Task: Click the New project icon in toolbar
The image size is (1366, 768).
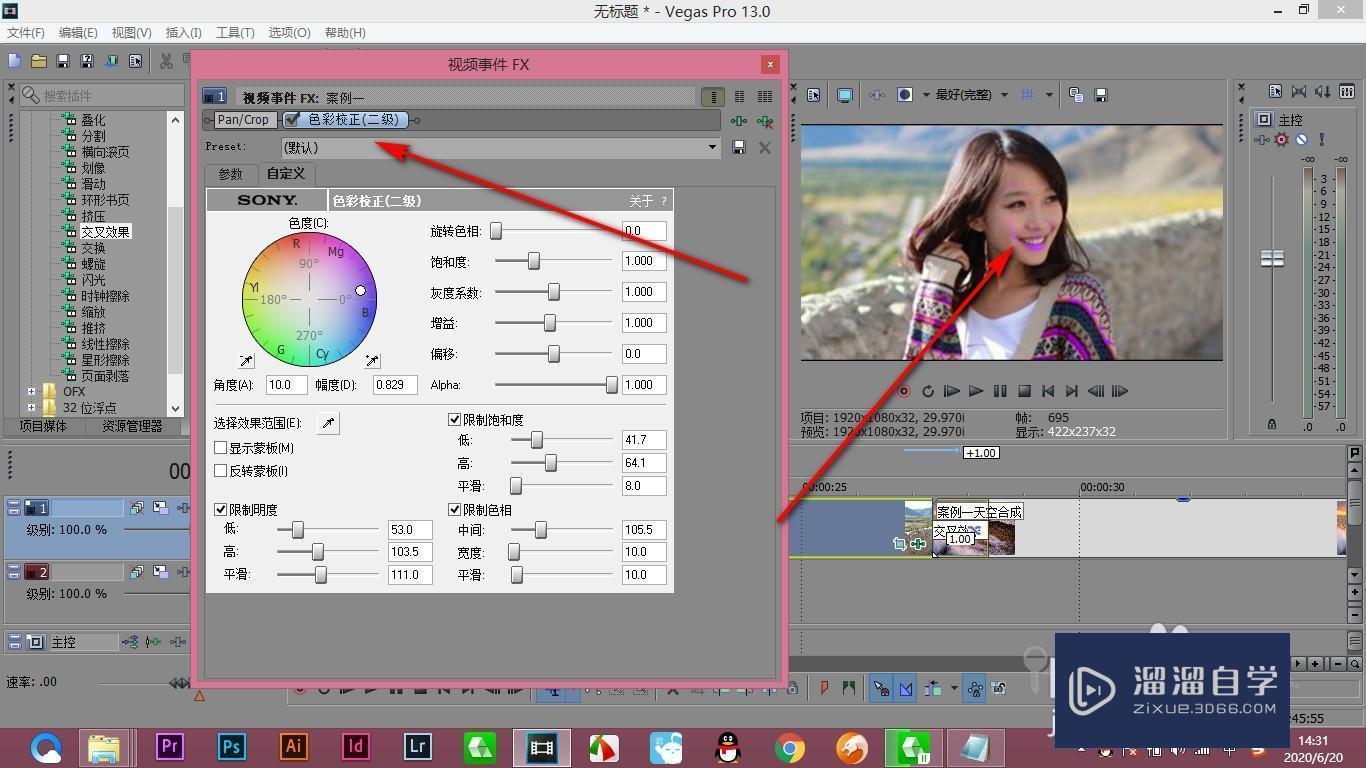Action: tap(15, 61)
